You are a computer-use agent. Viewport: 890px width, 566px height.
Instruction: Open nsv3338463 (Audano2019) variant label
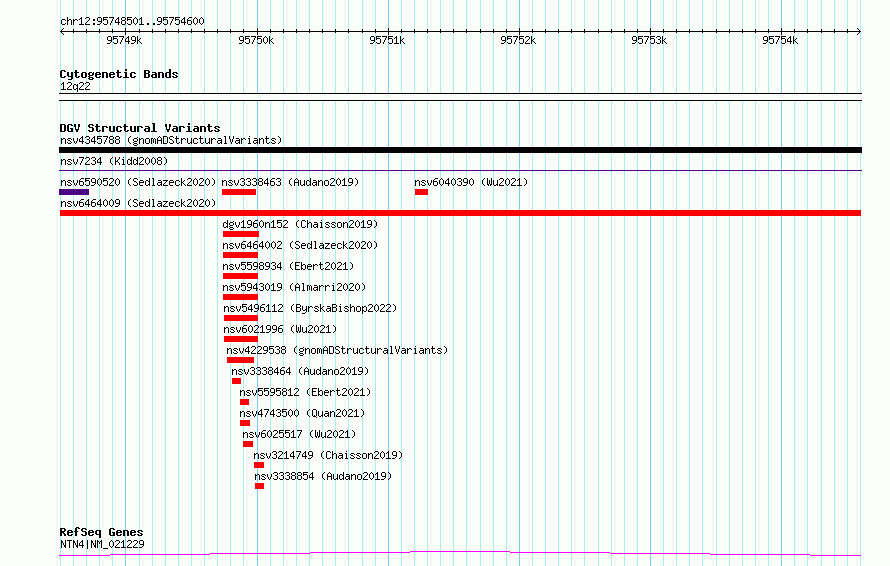(290, 182)
